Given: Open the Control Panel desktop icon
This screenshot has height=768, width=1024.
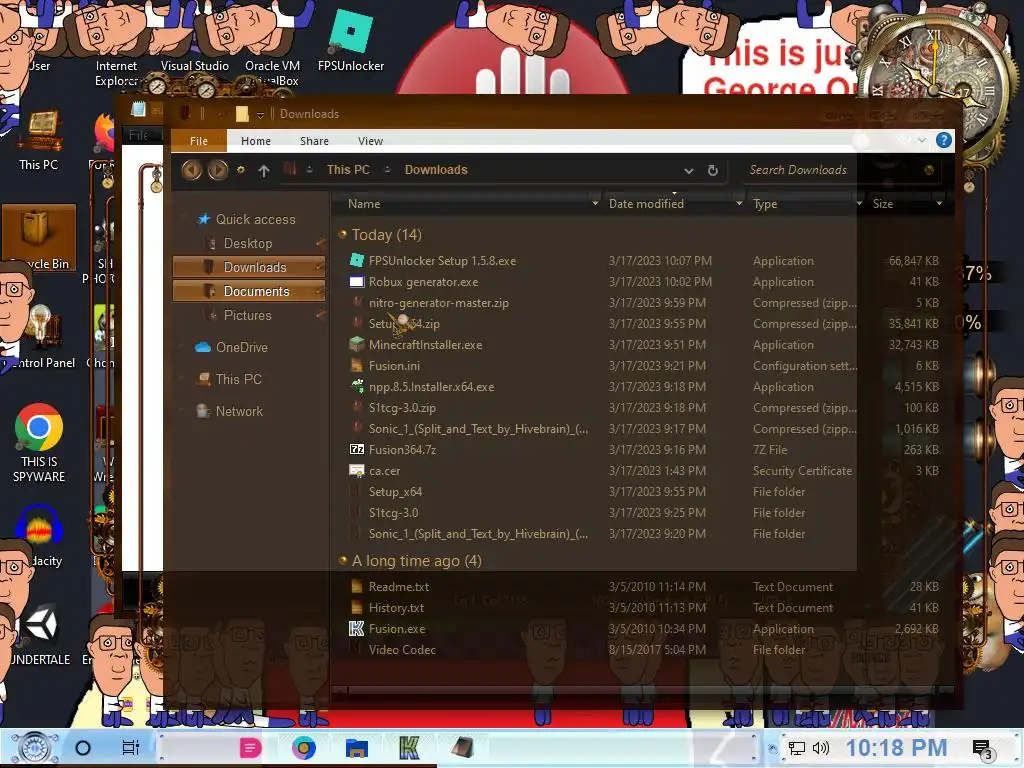Looking at the screenshot, I should click(x=39, y=336).
